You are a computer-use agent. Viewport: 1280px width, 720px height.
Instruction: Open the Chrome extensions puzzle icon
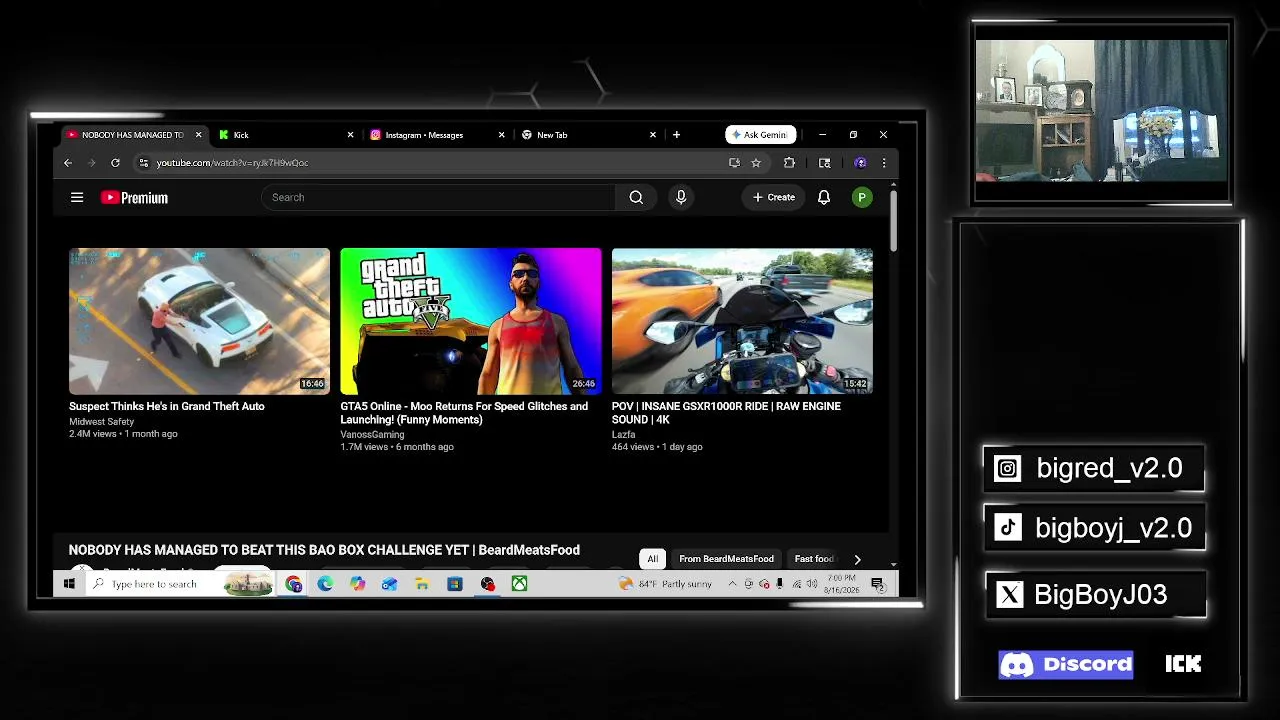coord(789,163)
